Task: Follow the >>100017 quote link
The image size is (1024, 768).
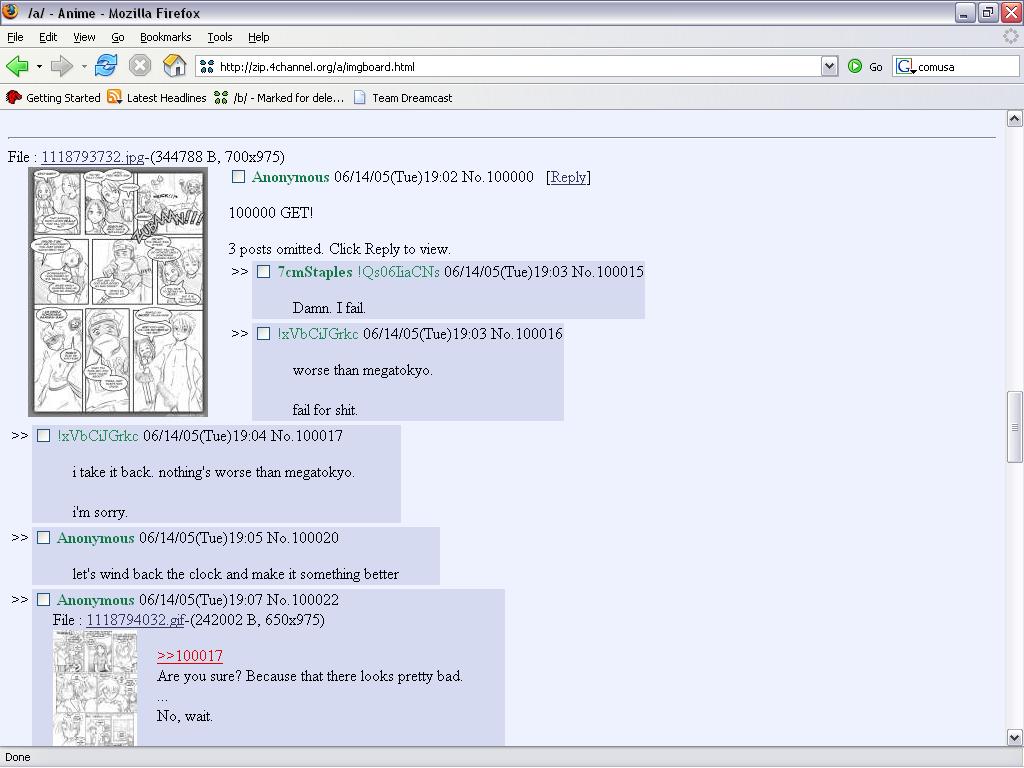Action: pyautogui.click(x=189, y=656)
